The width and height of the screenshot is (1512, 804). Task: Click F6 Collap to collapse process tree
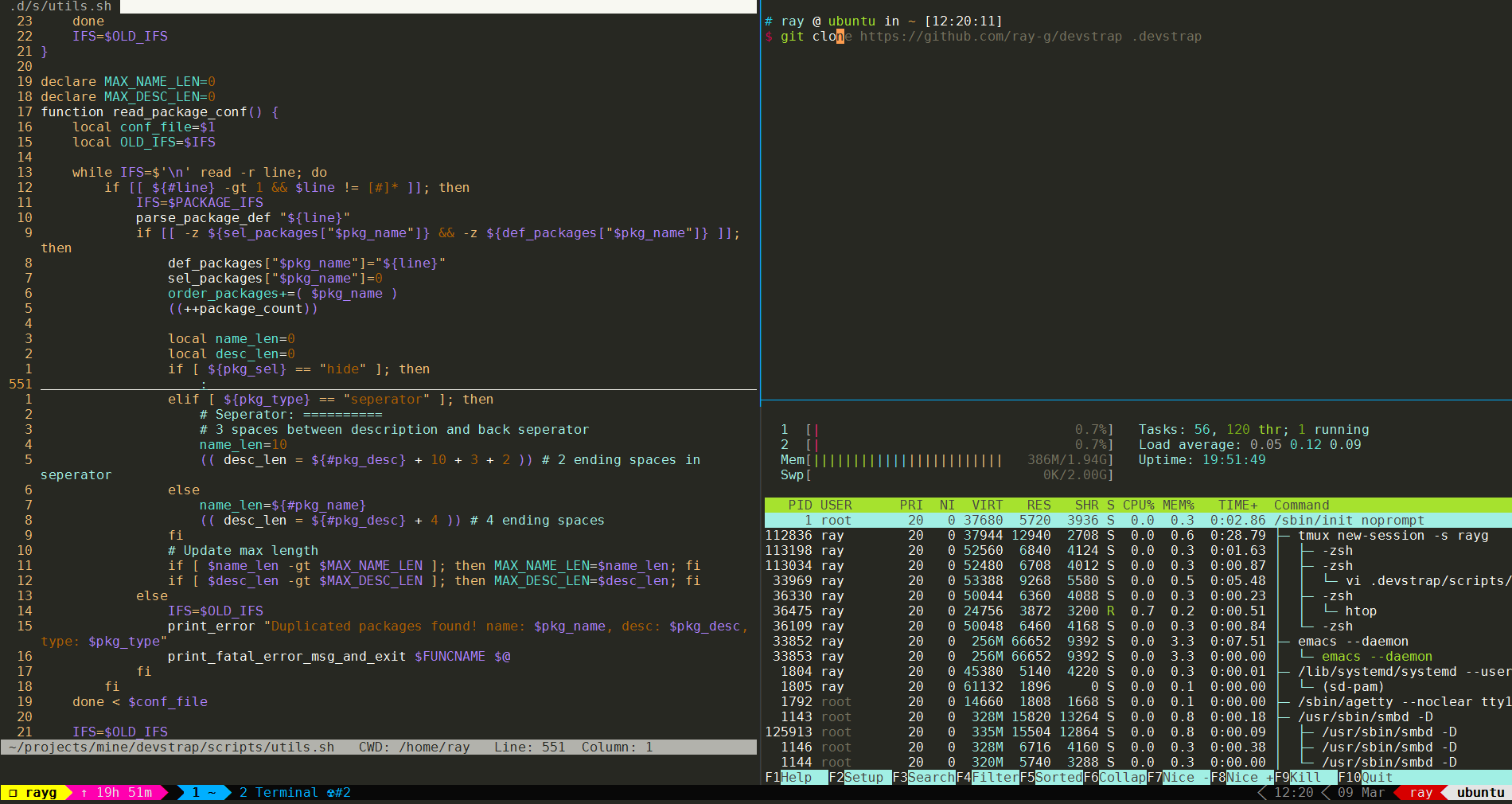(1114, 778)
